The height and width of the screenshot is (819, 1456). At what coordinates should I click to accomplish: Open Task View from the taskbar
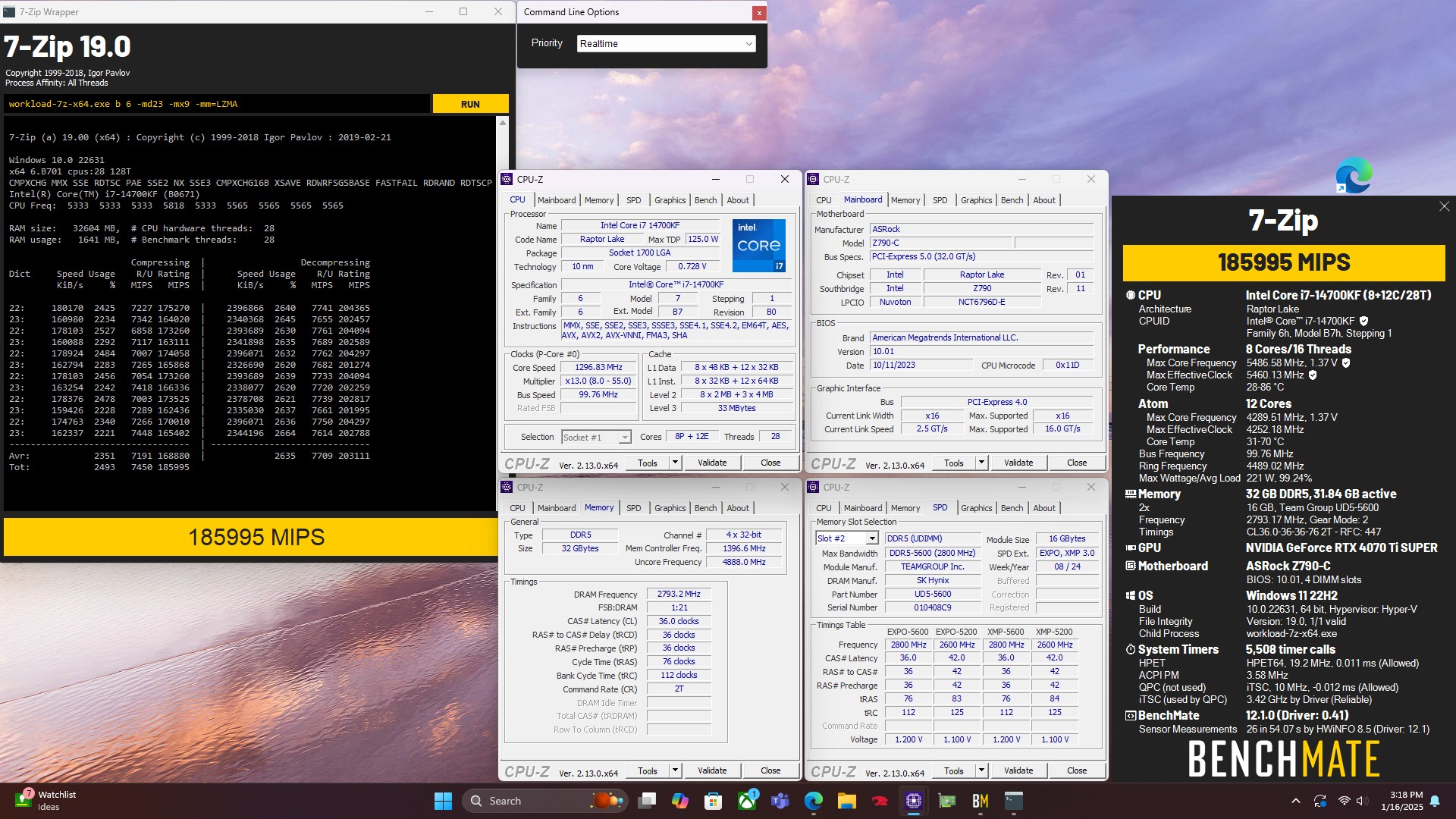click(647, 801)
